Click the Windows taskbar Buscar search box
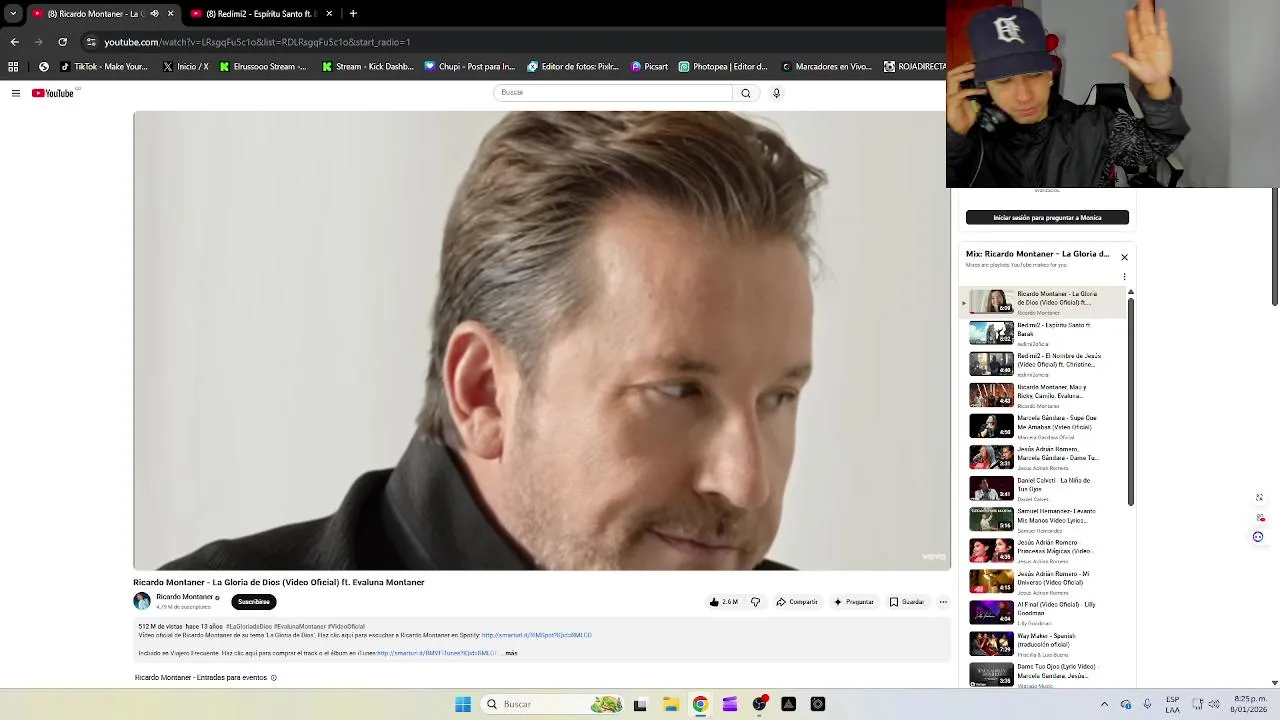This screenshot has height=720, width=1280. pos(552,704)
